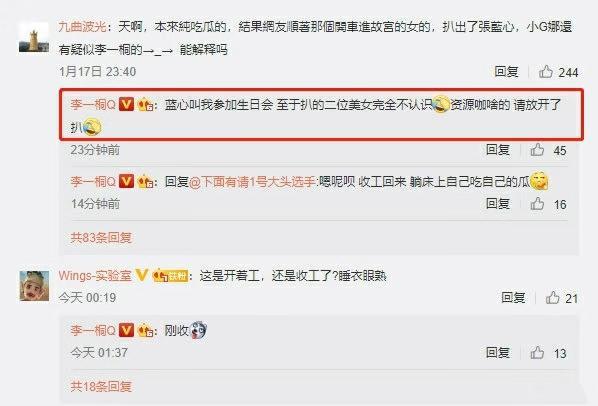Image resolution: width=598 pixels, height=406 pixels.
Task: Reply to Wings-实验室 comment at 今天 00:19
Action: (513, 297)
